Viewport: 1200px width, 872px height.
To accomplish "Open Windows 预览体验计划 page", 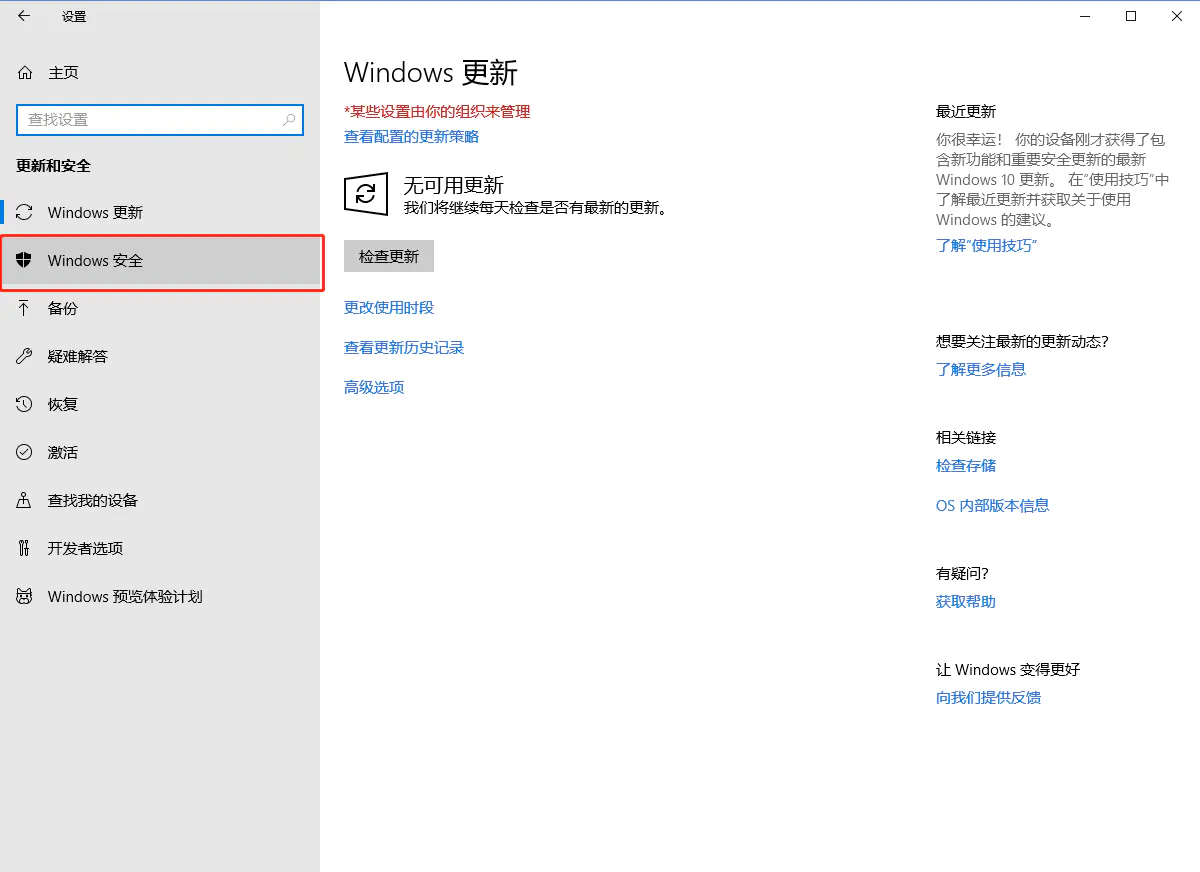I will (x=160, y=596).
